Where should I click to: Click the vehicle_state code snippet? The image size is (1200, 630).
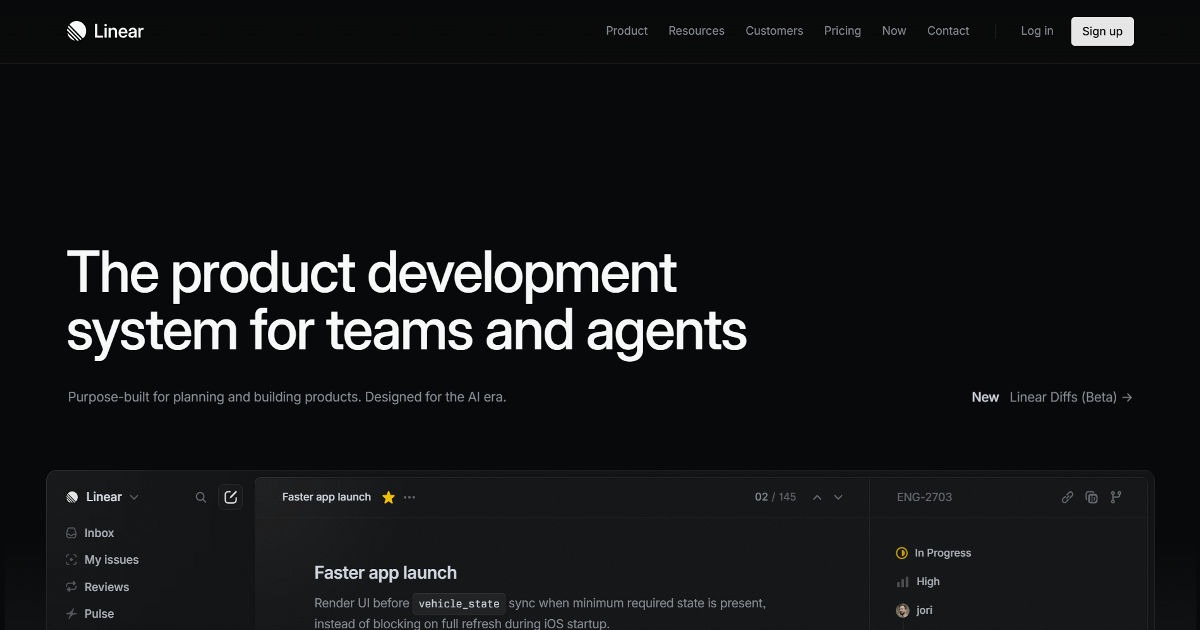[x=459, y=603]
